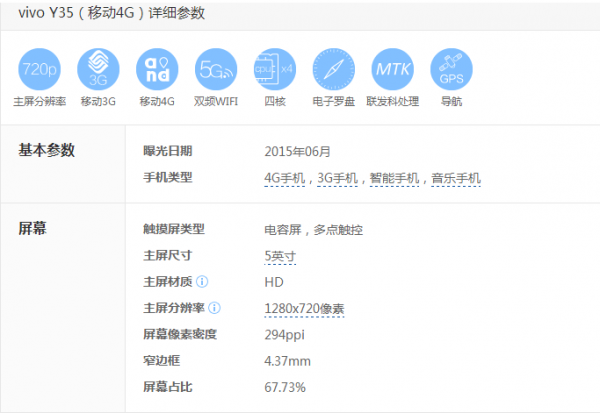
Task: Click the GPS navigation satellite icon
Action: [452, 69]
